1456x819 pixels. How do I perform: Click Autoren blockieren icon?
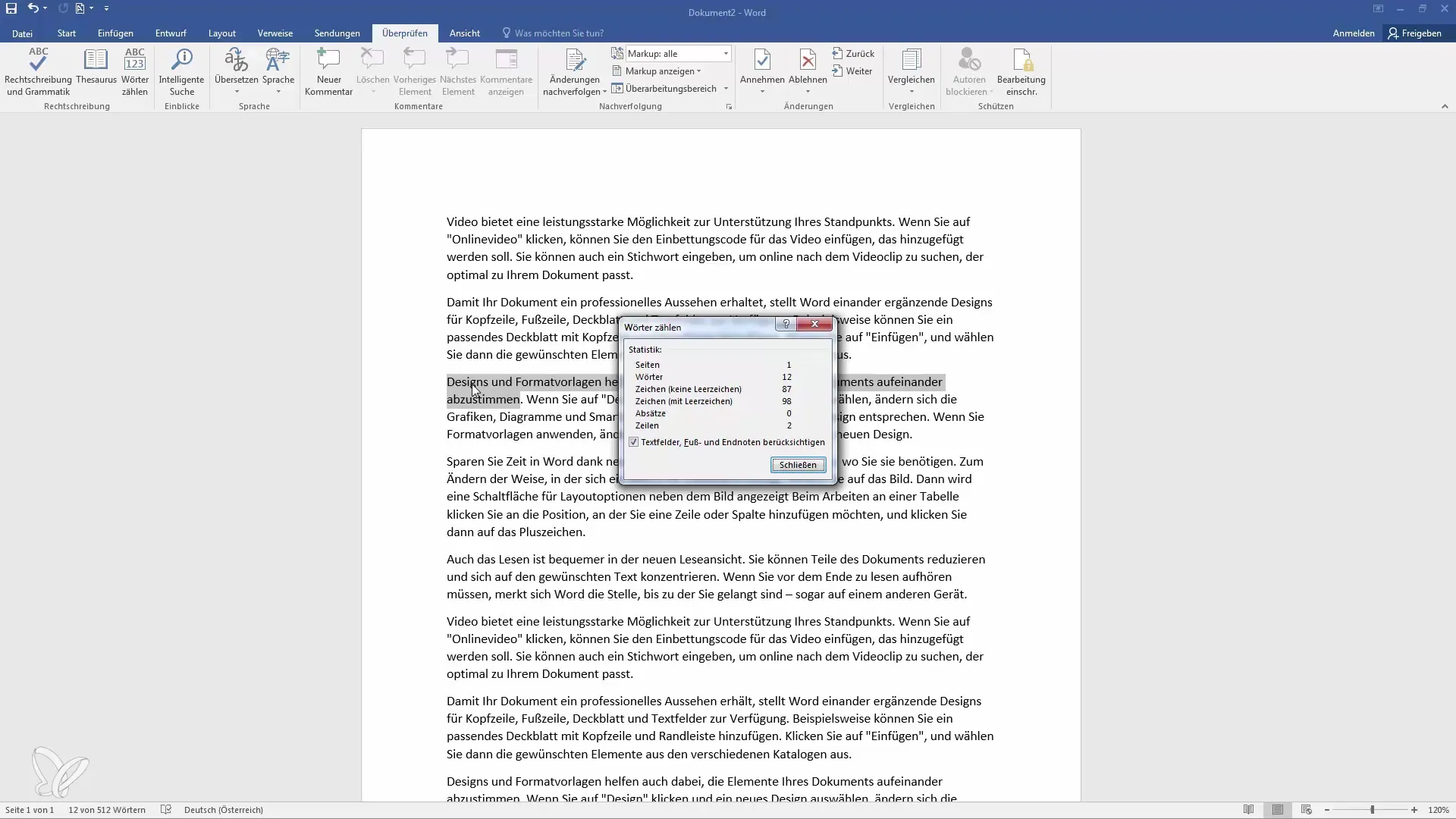[969, 72]
